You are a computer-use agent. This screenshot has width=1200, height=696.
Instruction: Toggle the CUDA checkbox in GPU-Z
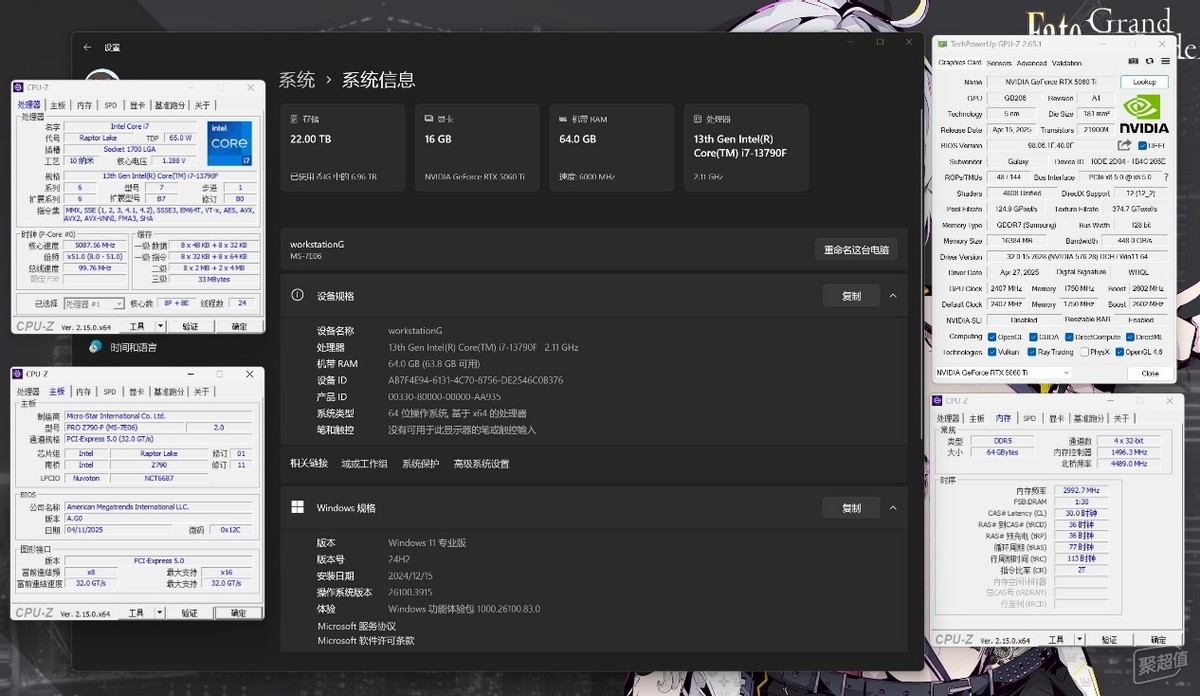[1031, 337]
